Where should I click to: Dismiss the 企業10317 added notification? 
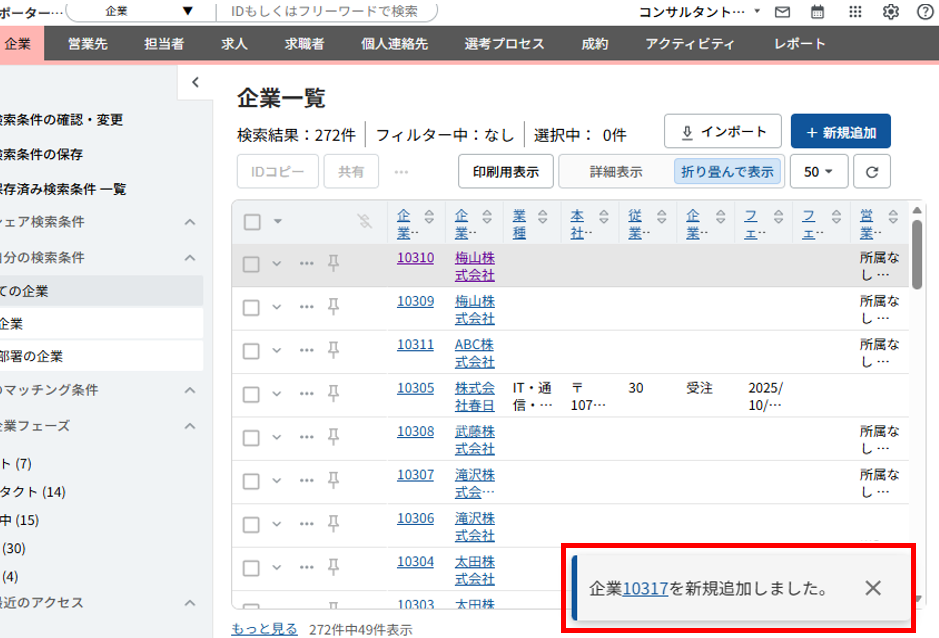click(x=872, y=588)
